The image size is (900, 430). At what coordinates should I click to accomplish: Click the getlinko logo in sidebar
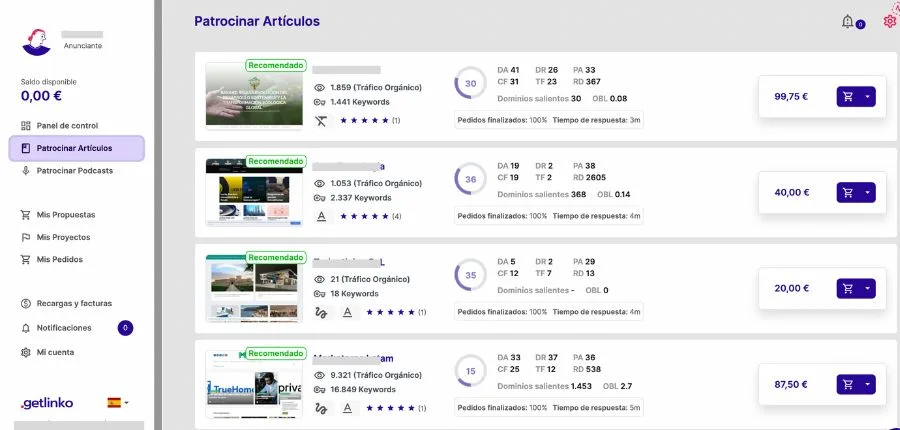point(45,403)
